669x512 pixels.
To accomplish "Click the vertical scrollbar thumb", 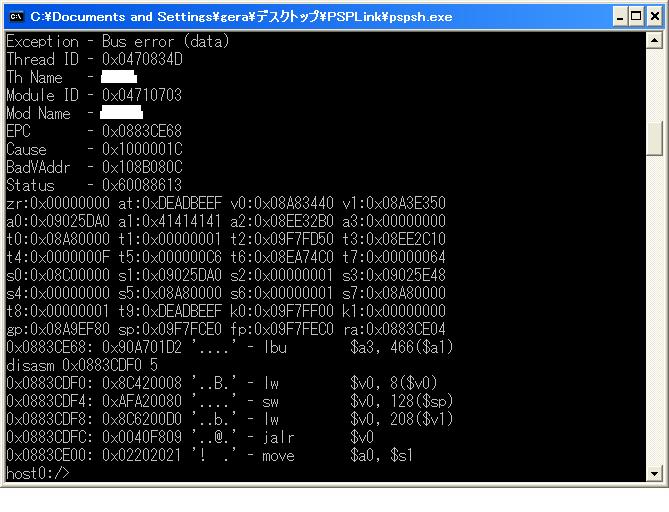I will pos(655,139).
